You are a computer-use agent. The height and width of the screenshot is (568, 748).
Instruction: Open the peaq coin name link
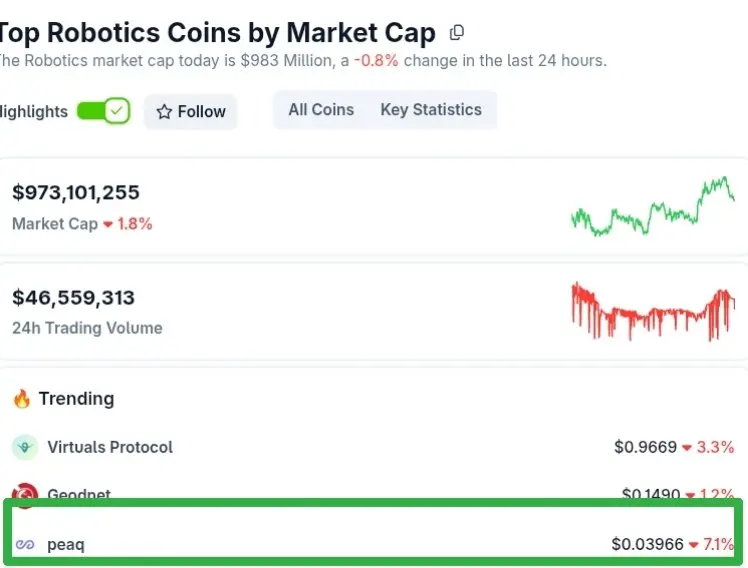click(66, 545)
